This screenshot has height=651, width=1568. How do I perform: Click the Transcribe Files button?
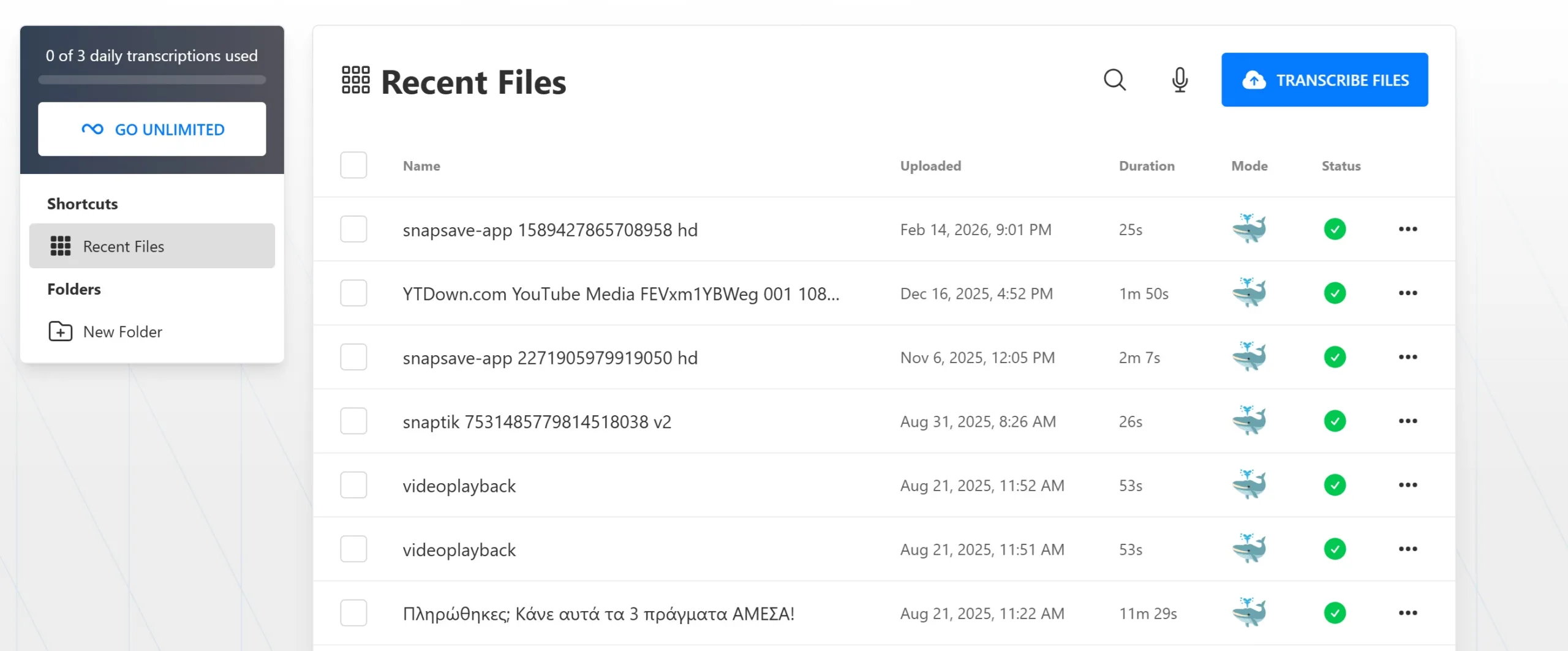(1324, 80)
